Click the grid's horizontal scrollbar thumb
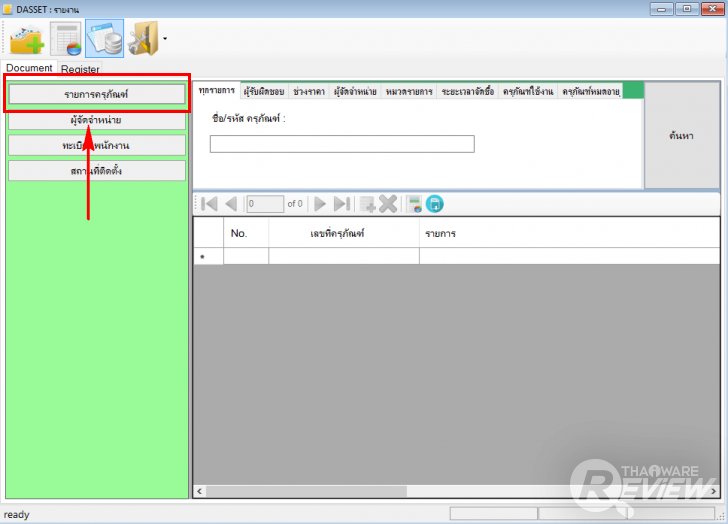This screenshot has height=524, width=728. pyautogui.click(x=307, y=491)
